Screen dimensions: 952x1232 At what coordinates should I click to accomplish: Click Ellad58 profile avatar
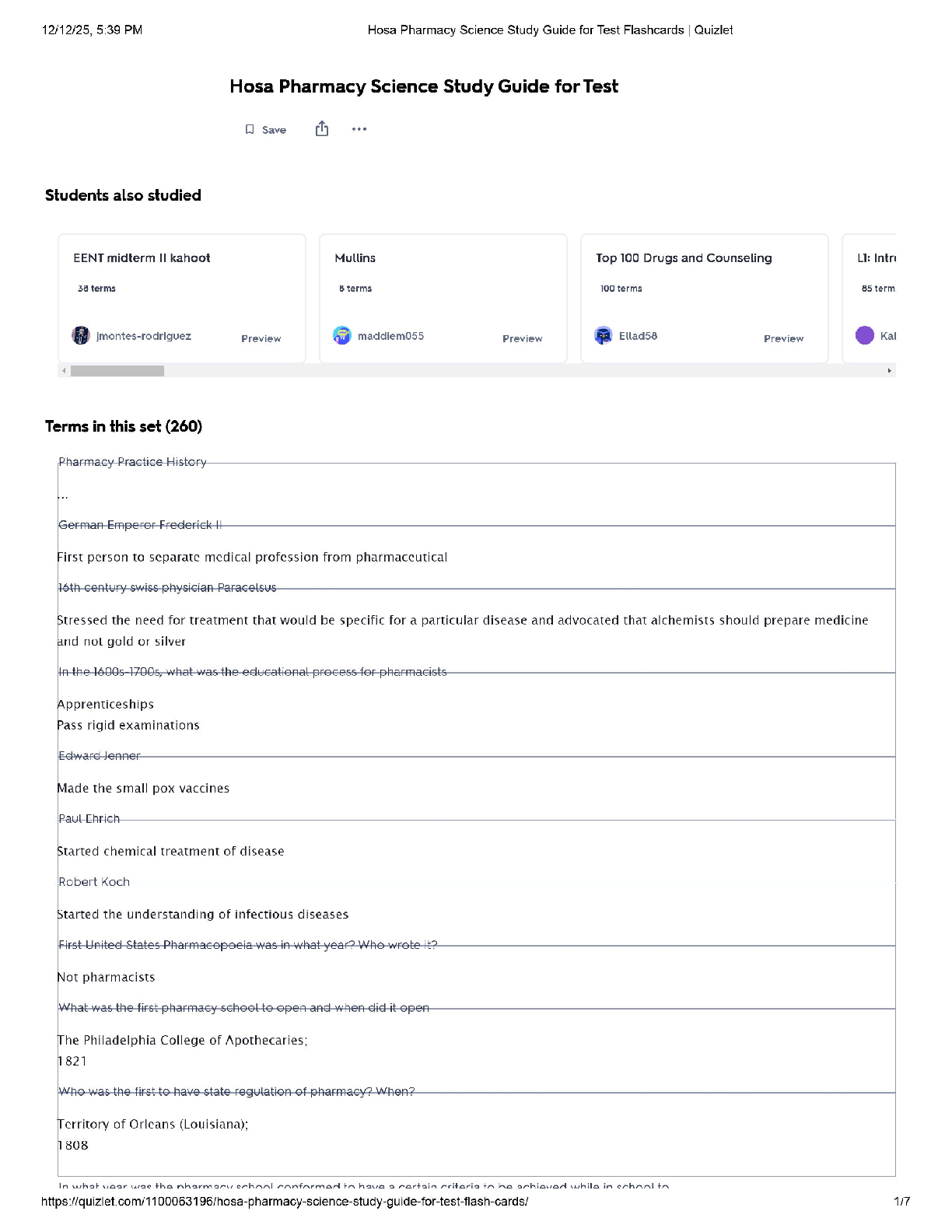[604, 335]
